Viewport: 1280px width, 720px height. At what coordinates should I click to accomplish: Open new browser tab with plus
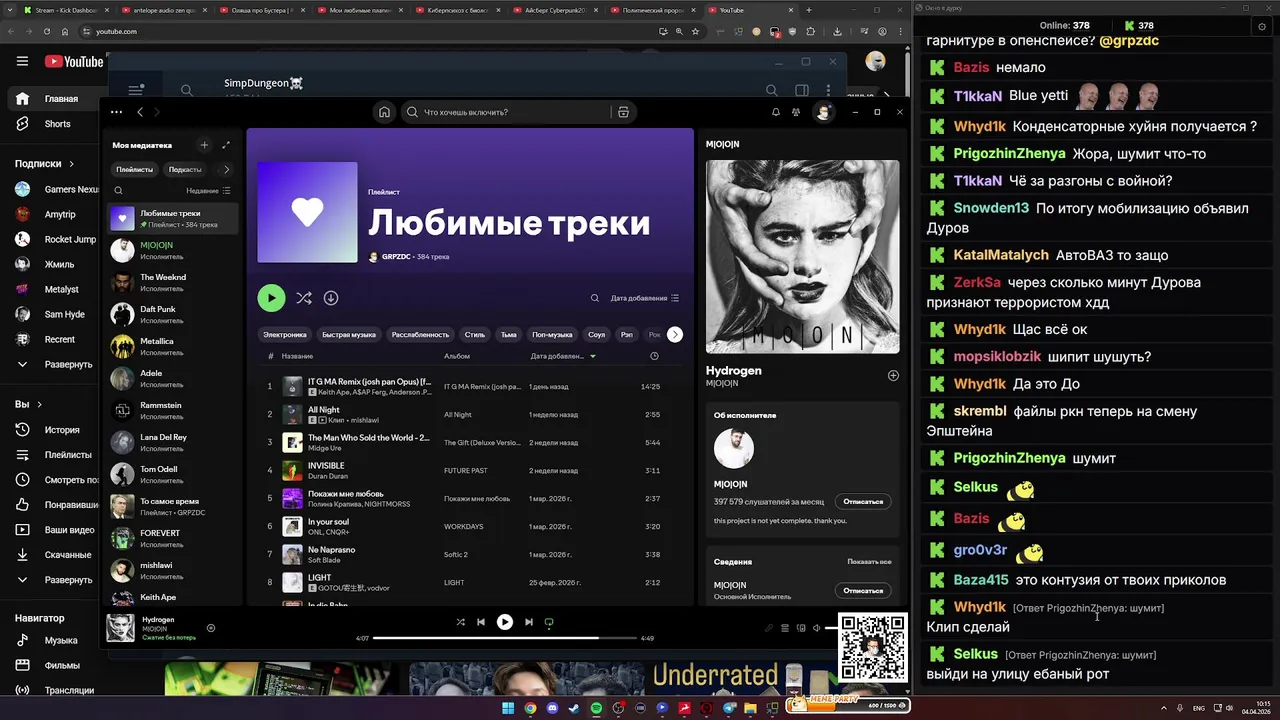809,10
